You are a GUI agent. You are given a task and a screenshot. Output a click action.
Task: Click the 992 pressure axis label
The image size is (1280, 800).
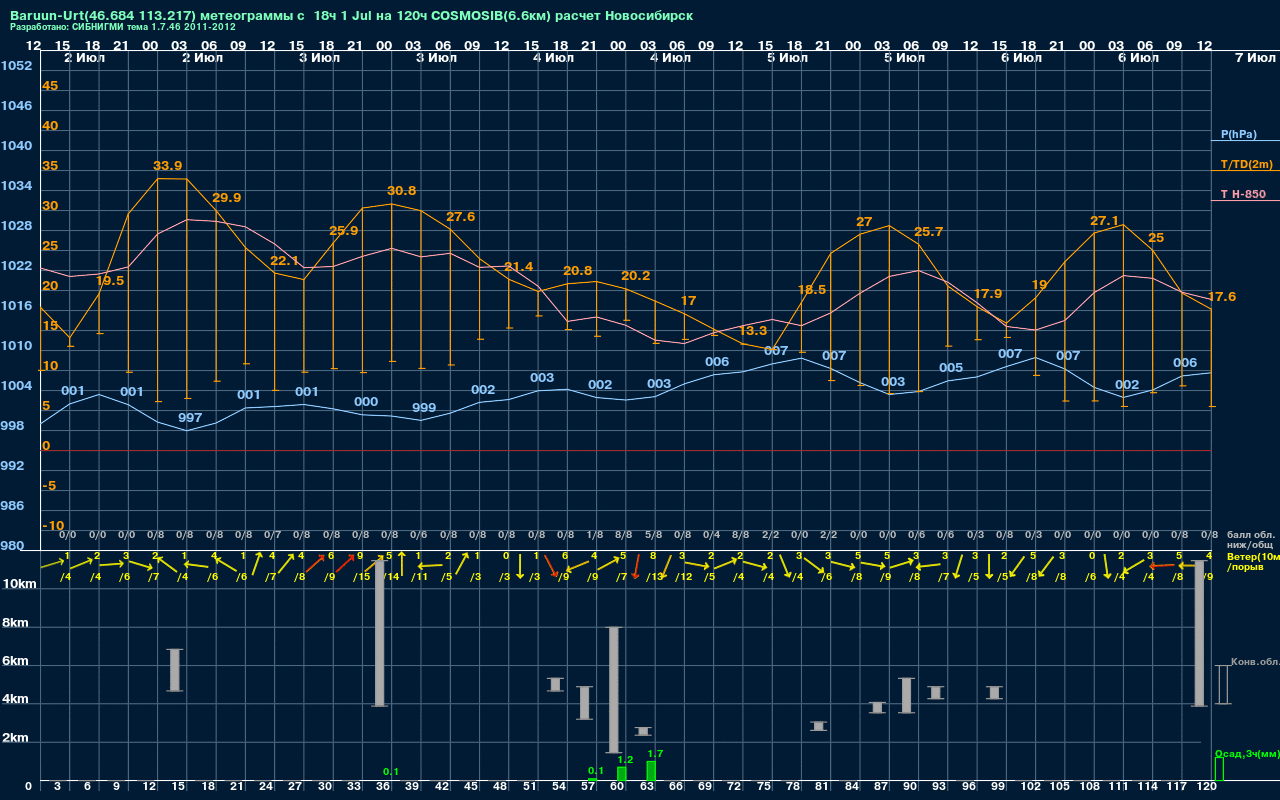[x=12, y=466]
